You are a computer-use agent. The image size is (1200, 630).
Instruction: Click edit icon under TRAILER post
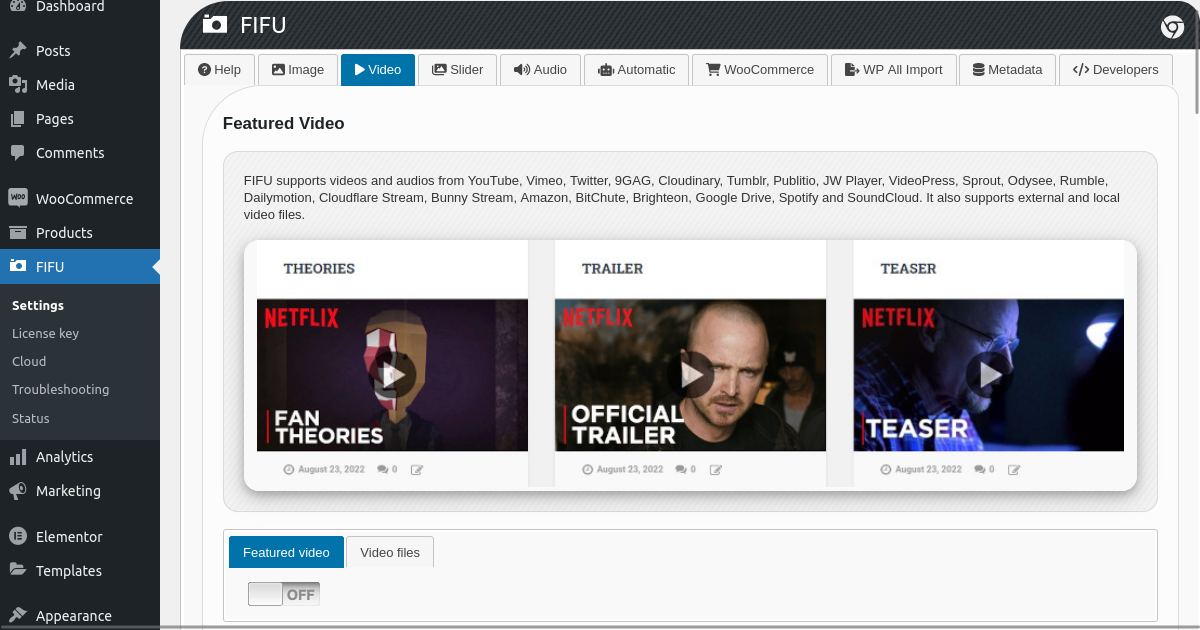[x=716, y=469]
